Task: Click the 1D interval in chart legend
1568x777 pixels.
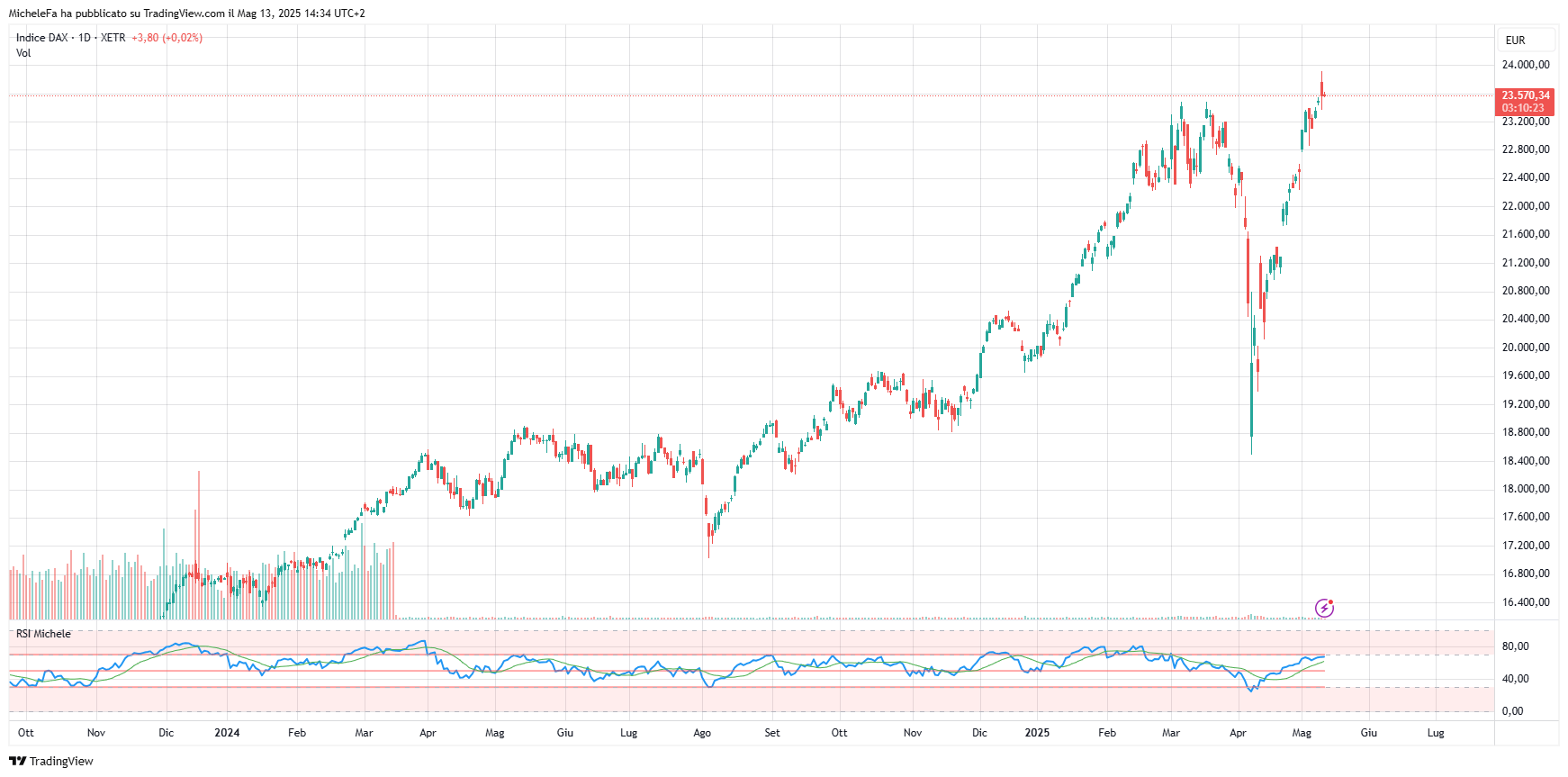Action: pos(85,38)
